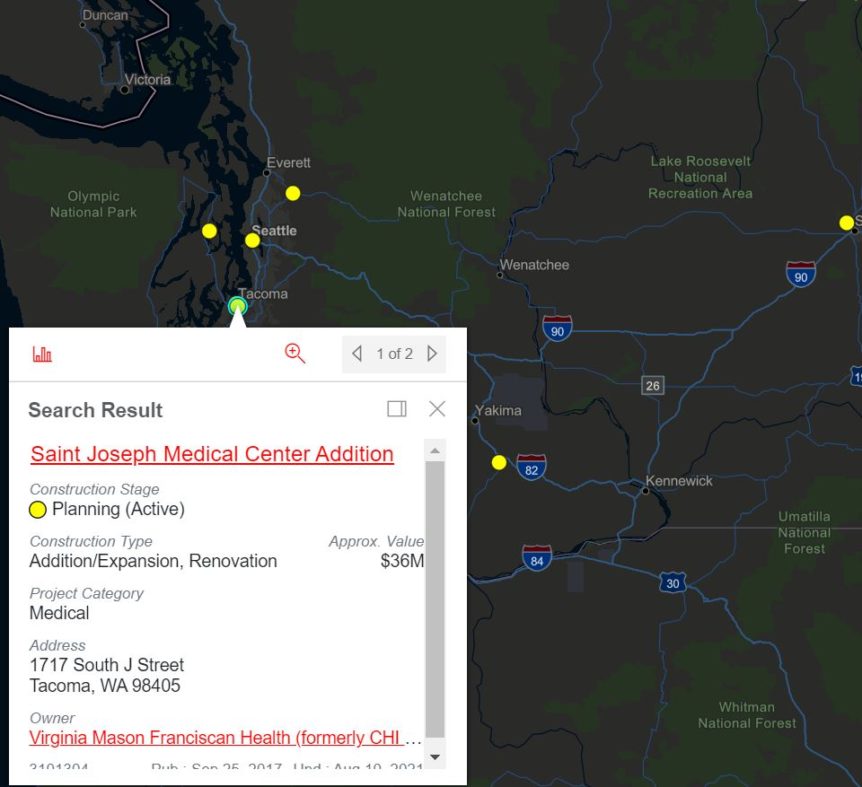Select the yellow project marker near Yakima
Image resolution: width=862 pixels, height=787 pixels.
(x=498, y=462)
